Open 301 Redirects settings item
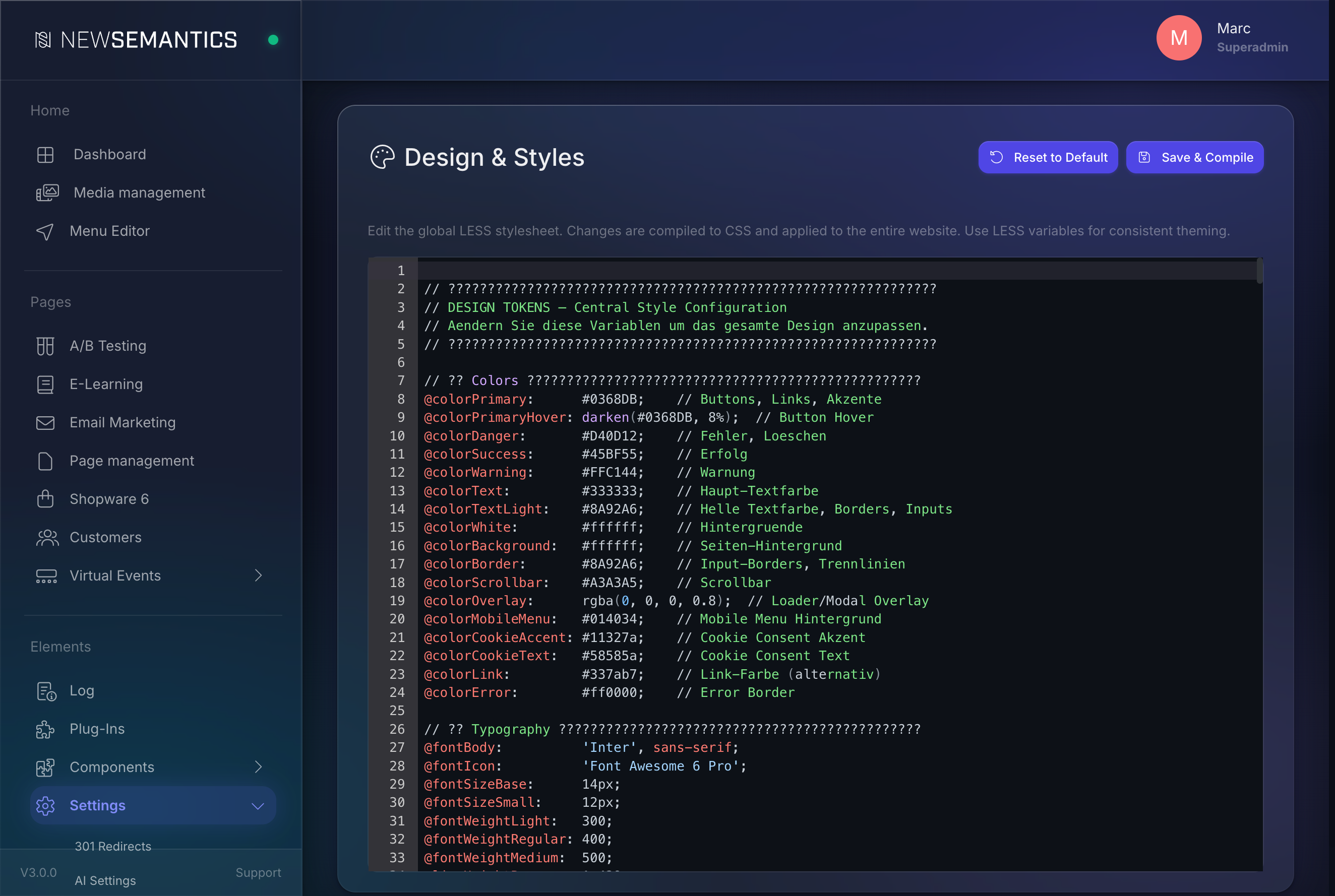 click(112, 846)
